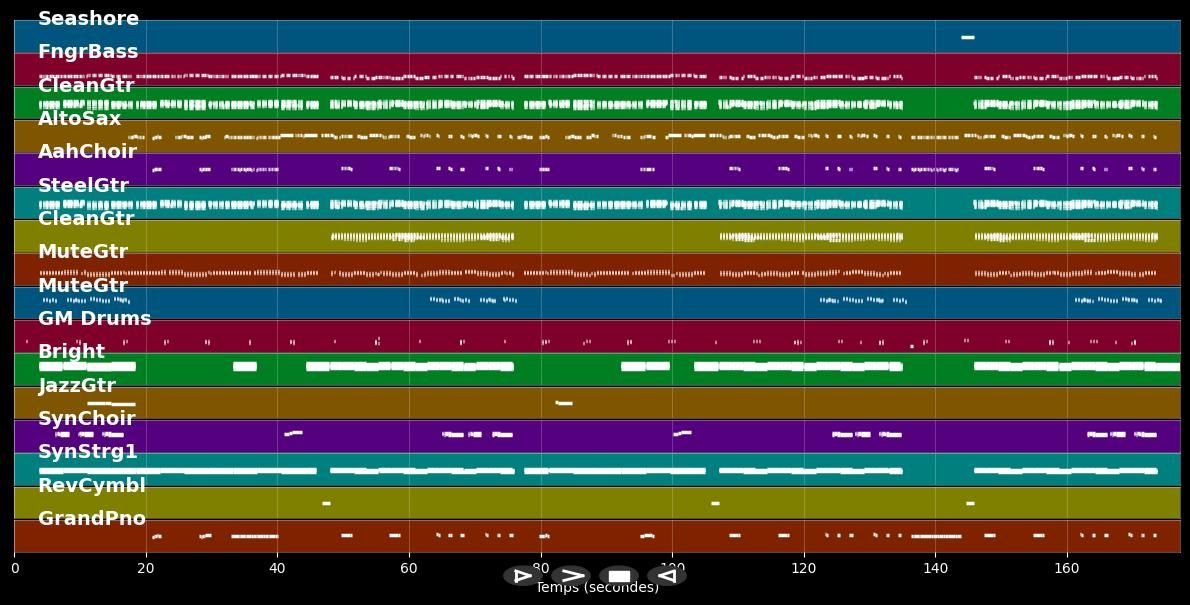Click the 0 tick label on time axis
1190x605 pixels.
coord(14,568)
